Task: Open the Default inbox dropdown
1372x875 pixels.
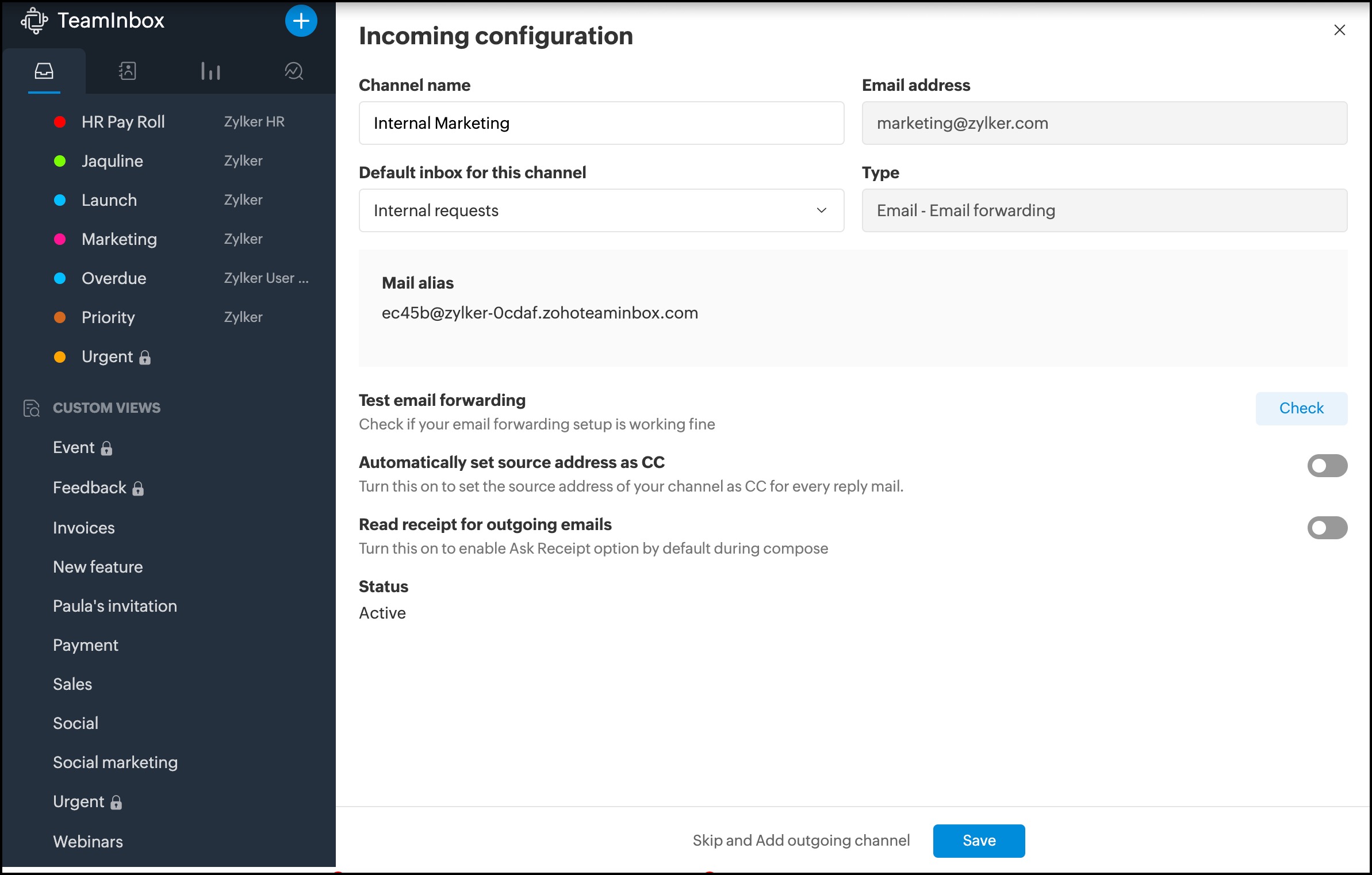Action: (822, 210)
